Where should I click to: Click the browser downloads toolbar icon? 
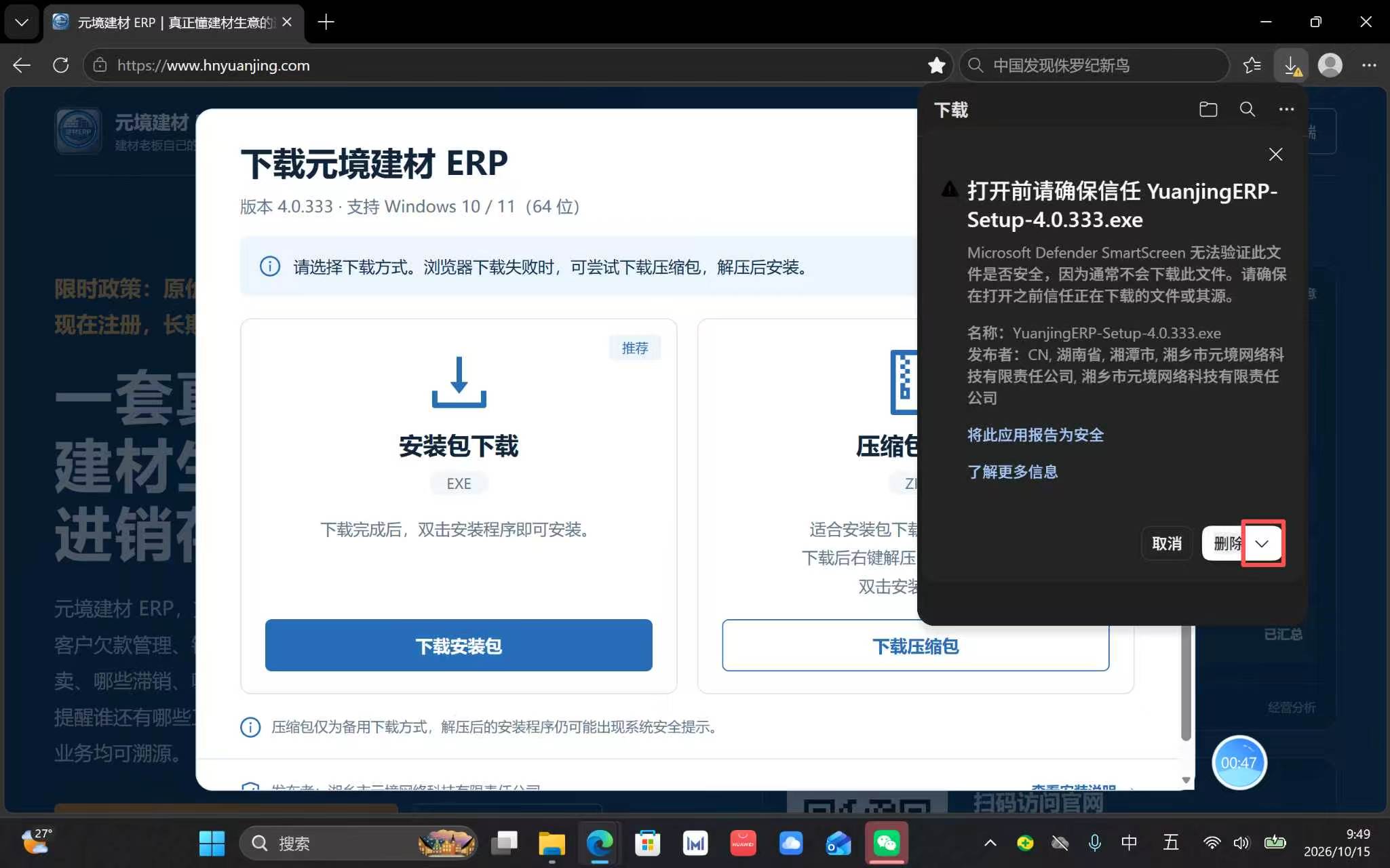pos(1291,65)
